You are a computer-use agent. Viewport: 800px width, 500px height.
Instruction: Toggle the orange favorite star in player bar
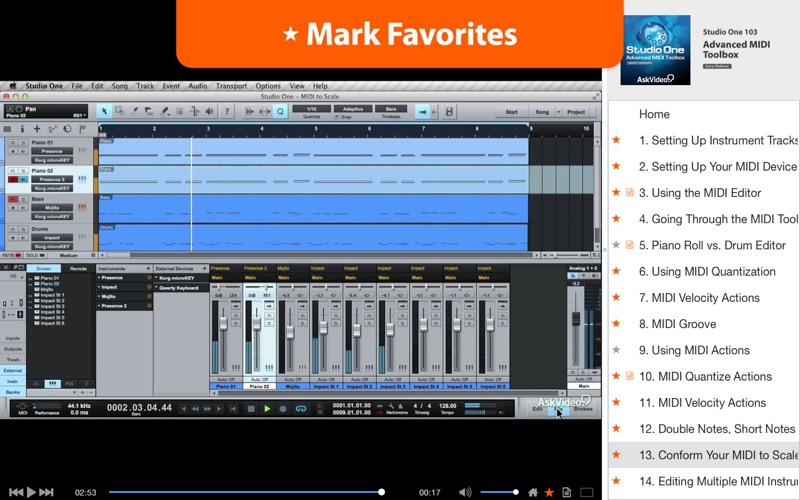(x=549, y=492)
